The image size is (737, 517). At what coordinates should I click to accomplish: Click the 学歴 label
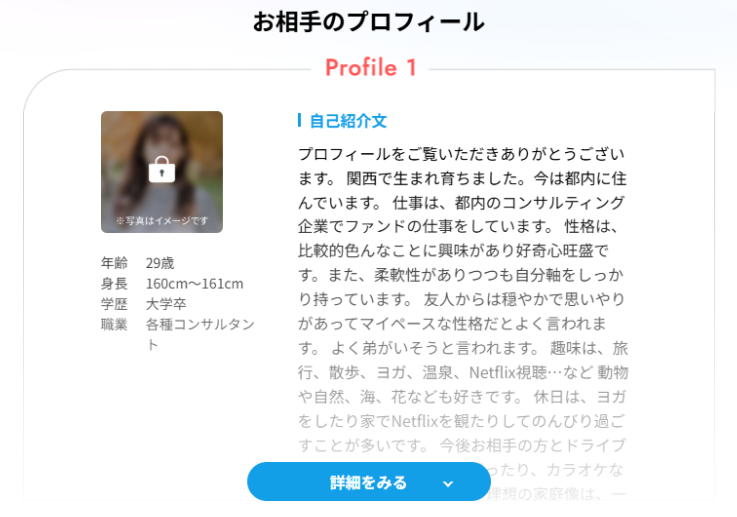[114, 304]
